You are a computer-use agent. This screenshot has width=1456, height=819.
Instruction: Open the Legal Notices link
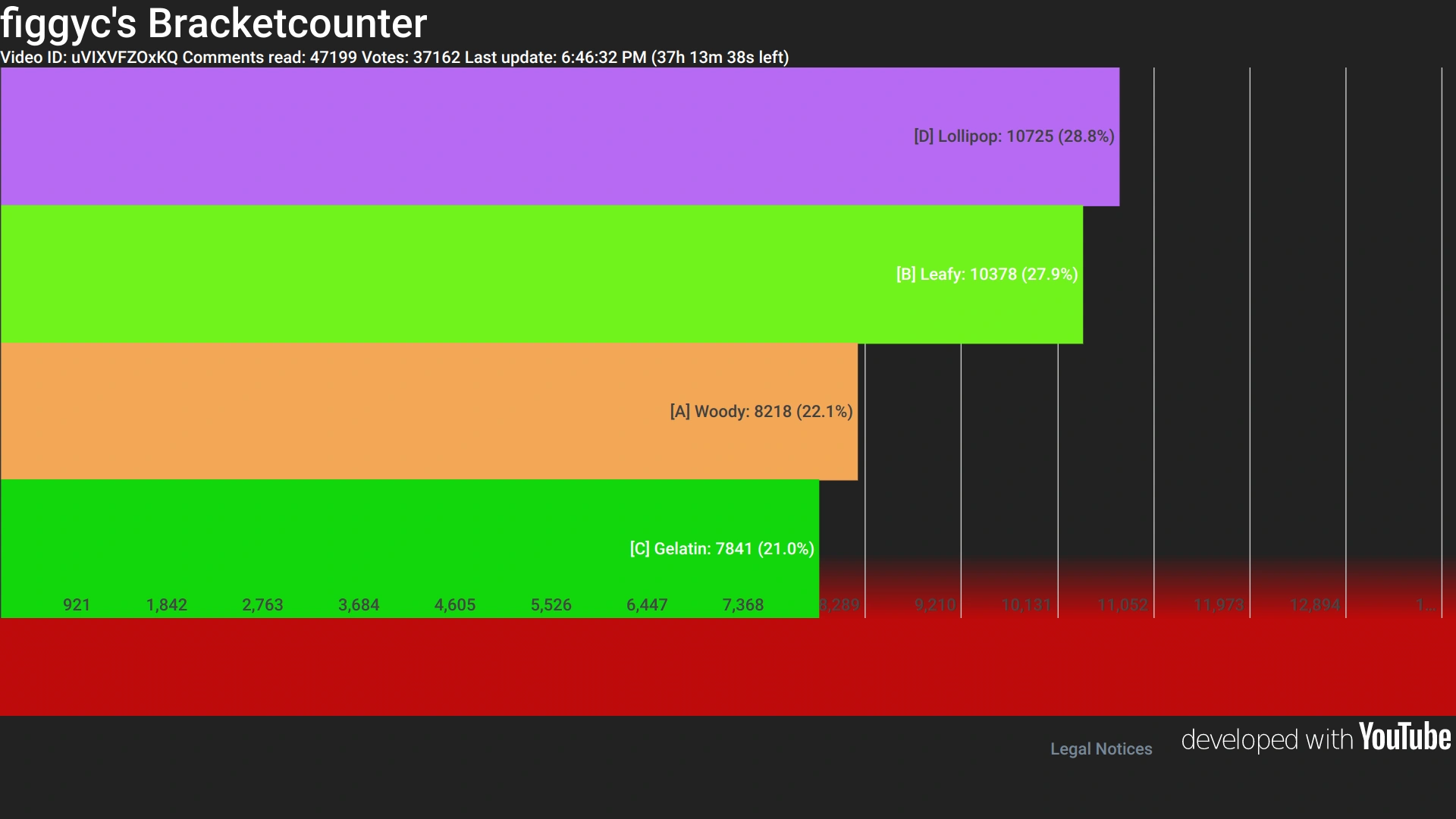pos(1100,748)
